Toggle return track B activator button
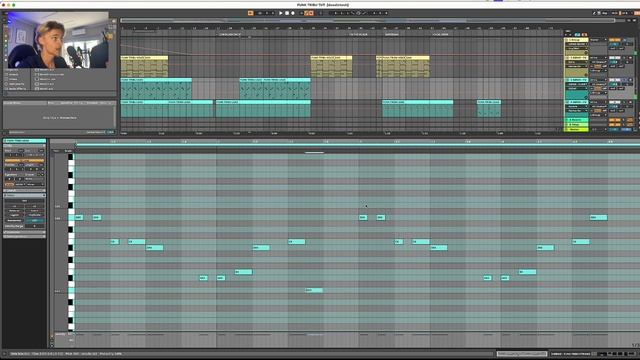Screen dimensions: 640x360 click(615, 125)
